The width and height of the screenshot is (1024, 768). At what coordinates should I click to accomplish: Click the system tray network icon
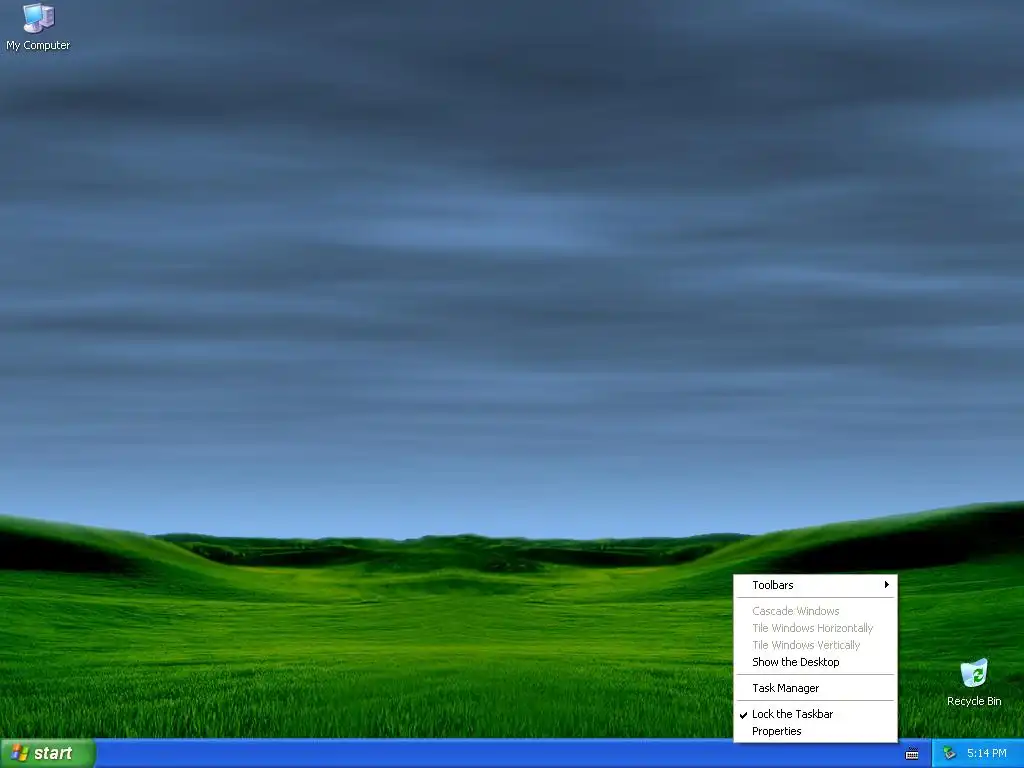tap(950, 754)
